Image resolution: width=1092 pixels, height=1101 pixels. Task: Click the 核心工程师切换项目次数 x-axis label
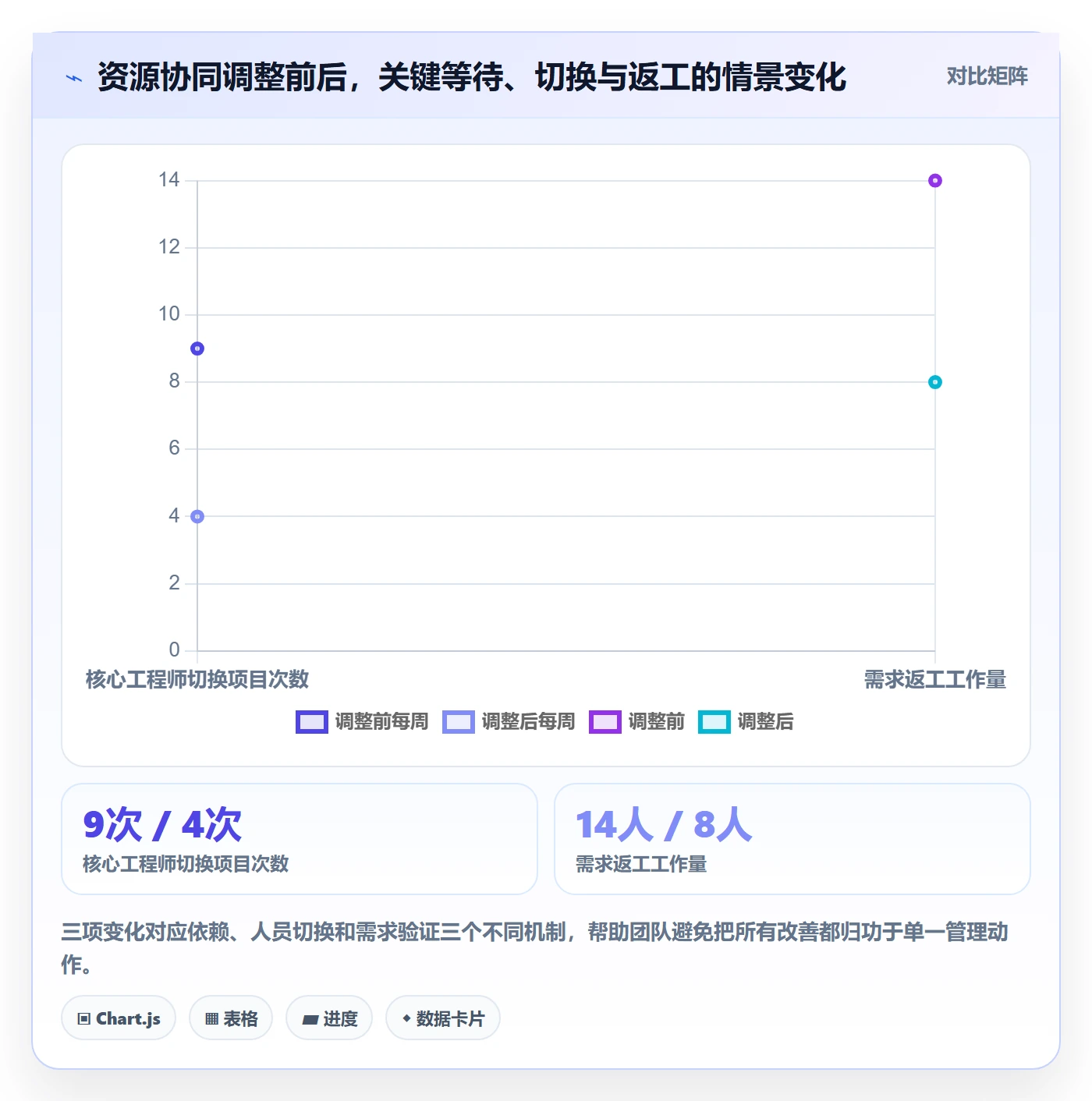pos(197,680)
